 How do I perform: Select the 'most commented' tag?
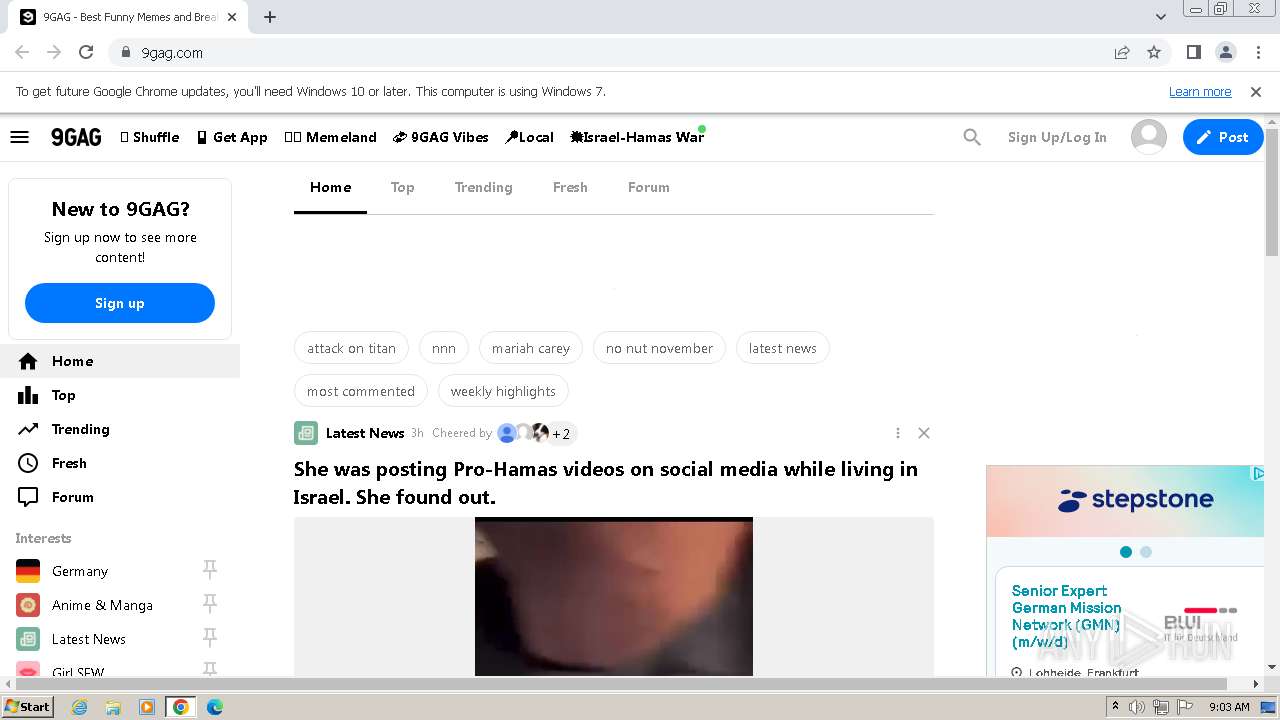(x=361, y=391)
